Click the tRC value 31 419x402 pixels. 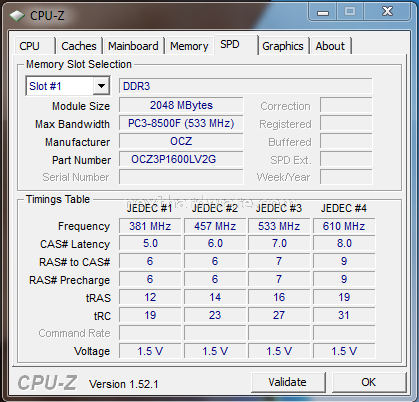click(x=344, y=315)
